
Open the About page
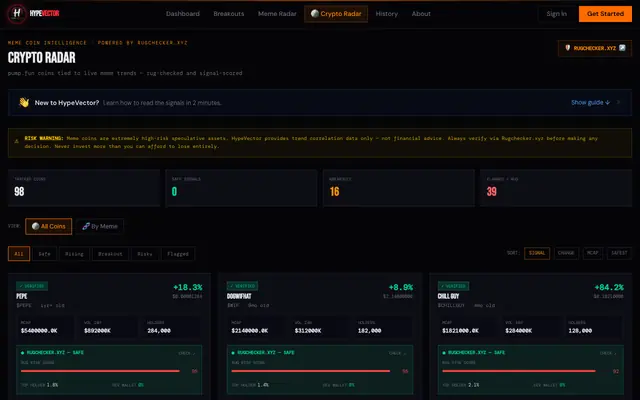pyautogui.click(x=421, y=14)
